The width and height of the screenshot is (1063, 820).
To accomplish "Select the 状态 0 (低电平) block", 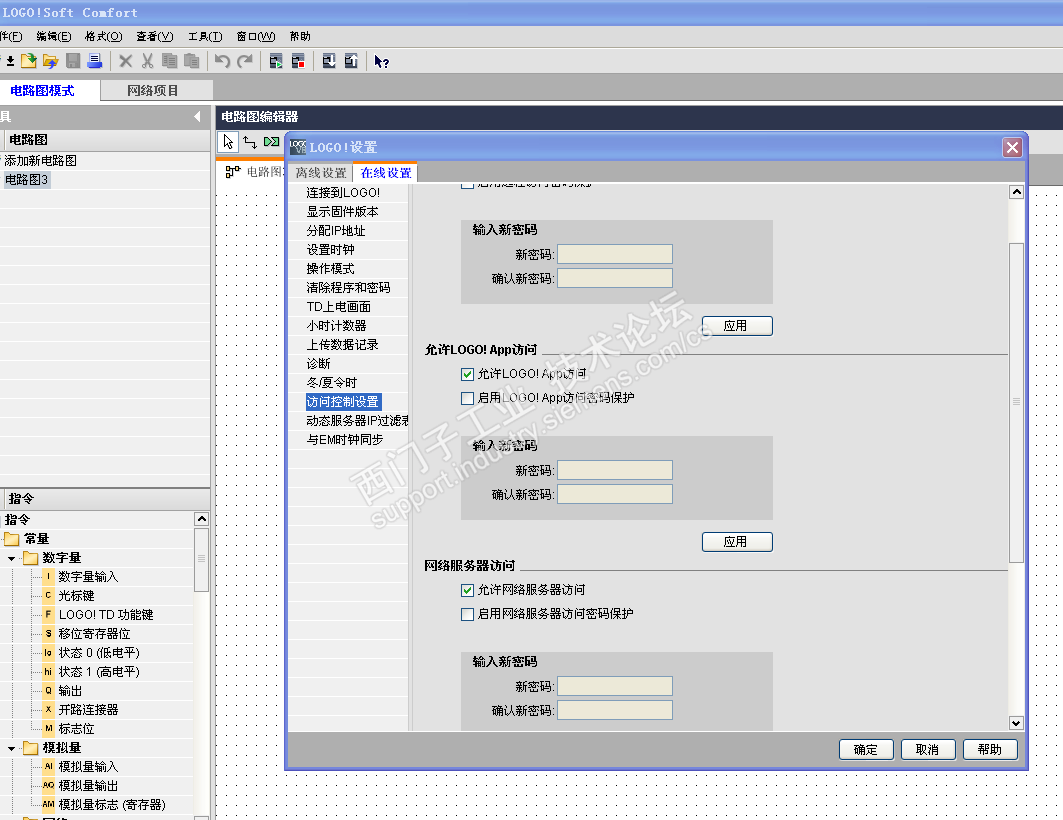I will click(x=99, y=653).
